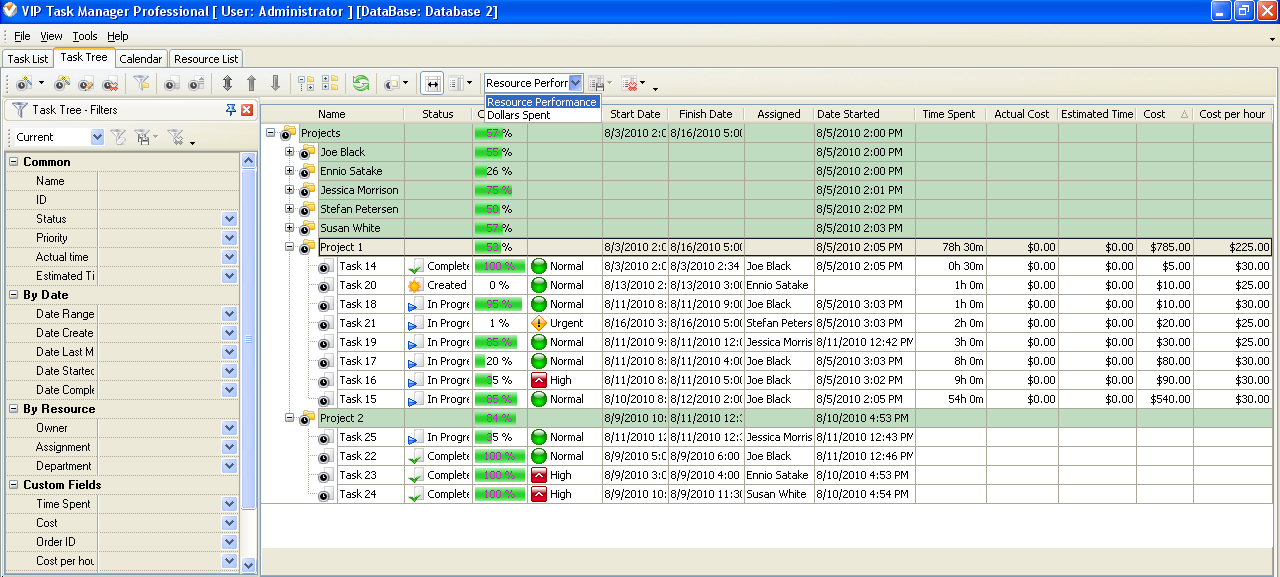Collapse the Project 1 tree node

[290, 247]
